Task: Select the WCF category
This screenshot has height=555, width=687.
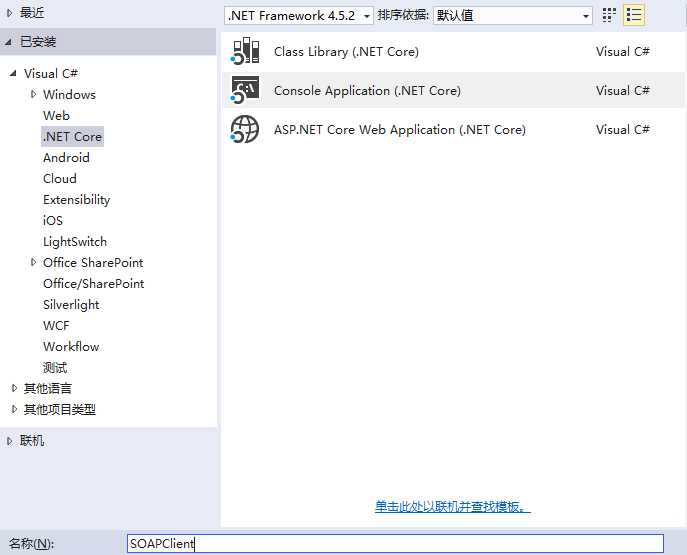Action: 56,325
